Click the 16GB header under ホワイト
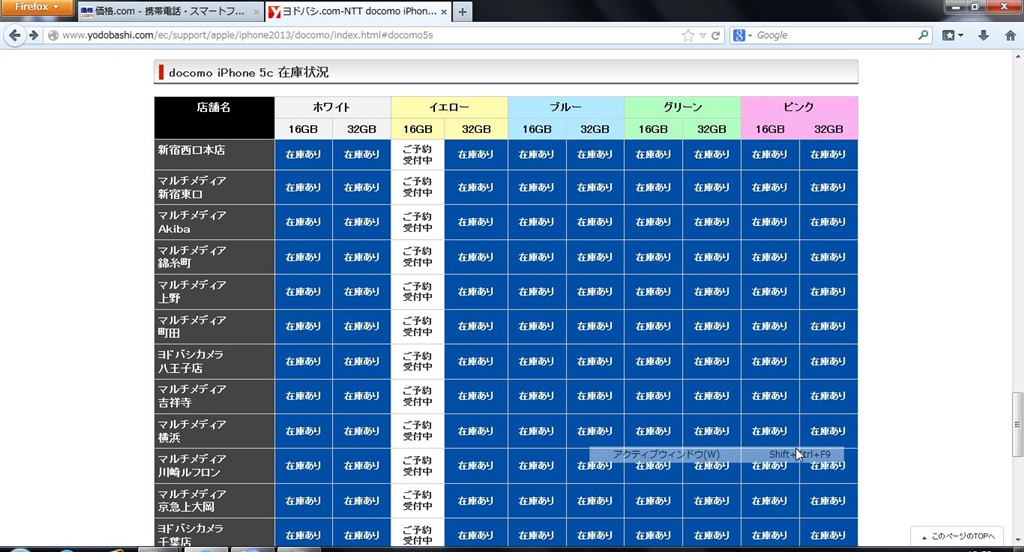The height and width of the screenshot is (552, 1024). tap(304, 129)
